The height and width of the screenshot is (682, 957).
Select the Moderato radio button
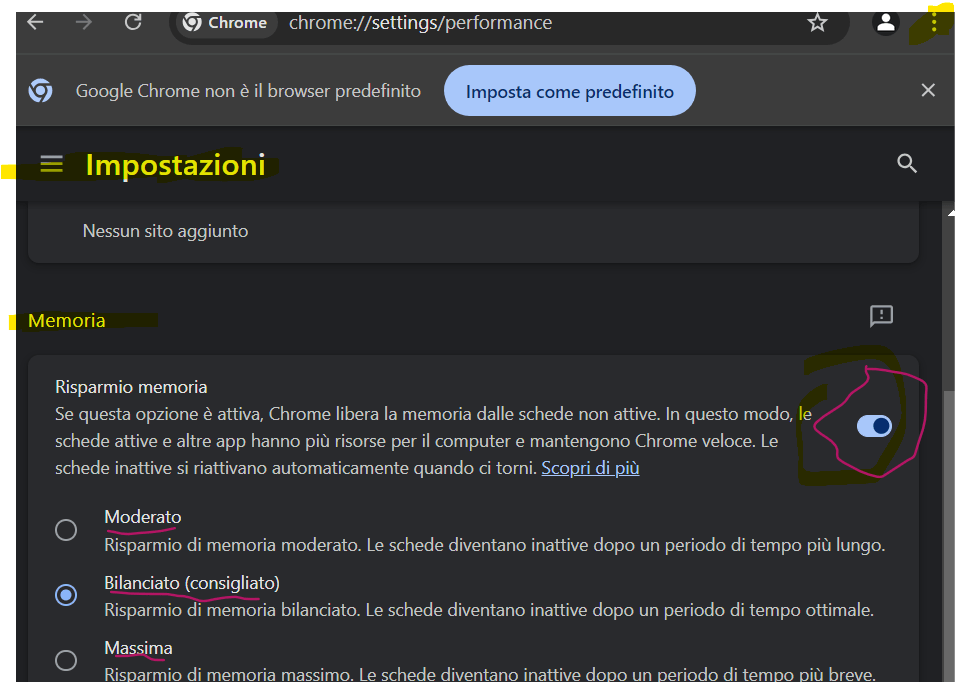(x=66, y=530)
